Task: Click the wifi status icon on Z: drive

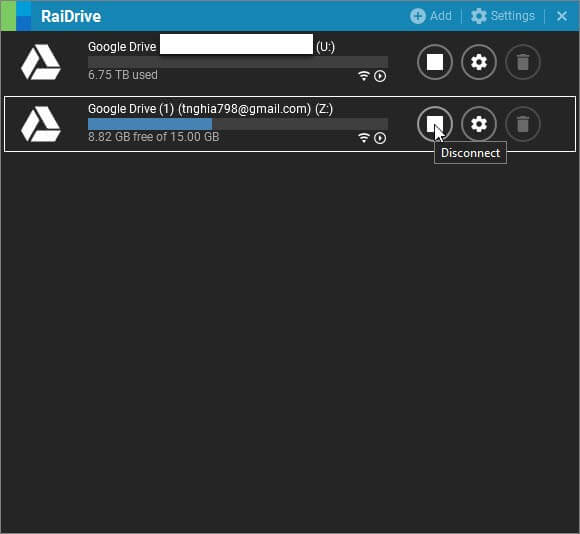Action: pyautogui.click(x=364, y=138)
